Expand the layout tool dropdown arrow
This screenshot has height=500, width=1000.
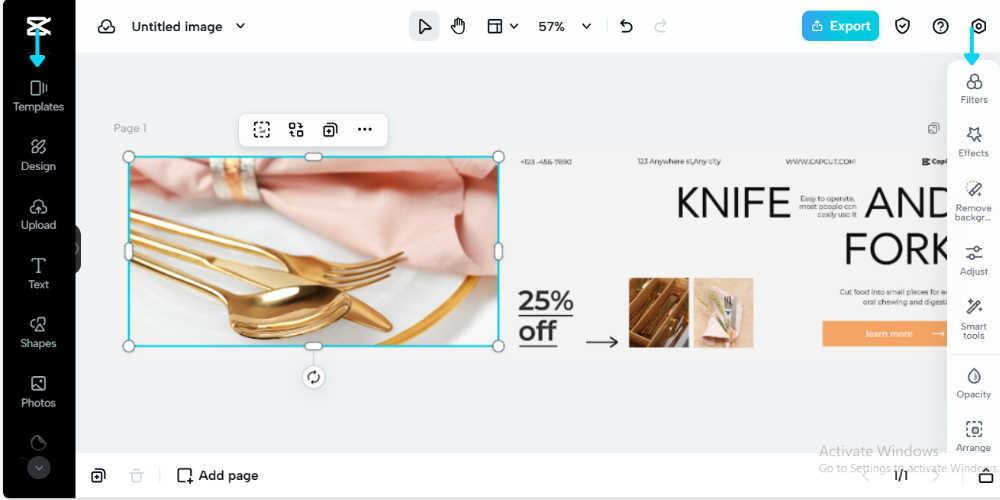point(514,26)
